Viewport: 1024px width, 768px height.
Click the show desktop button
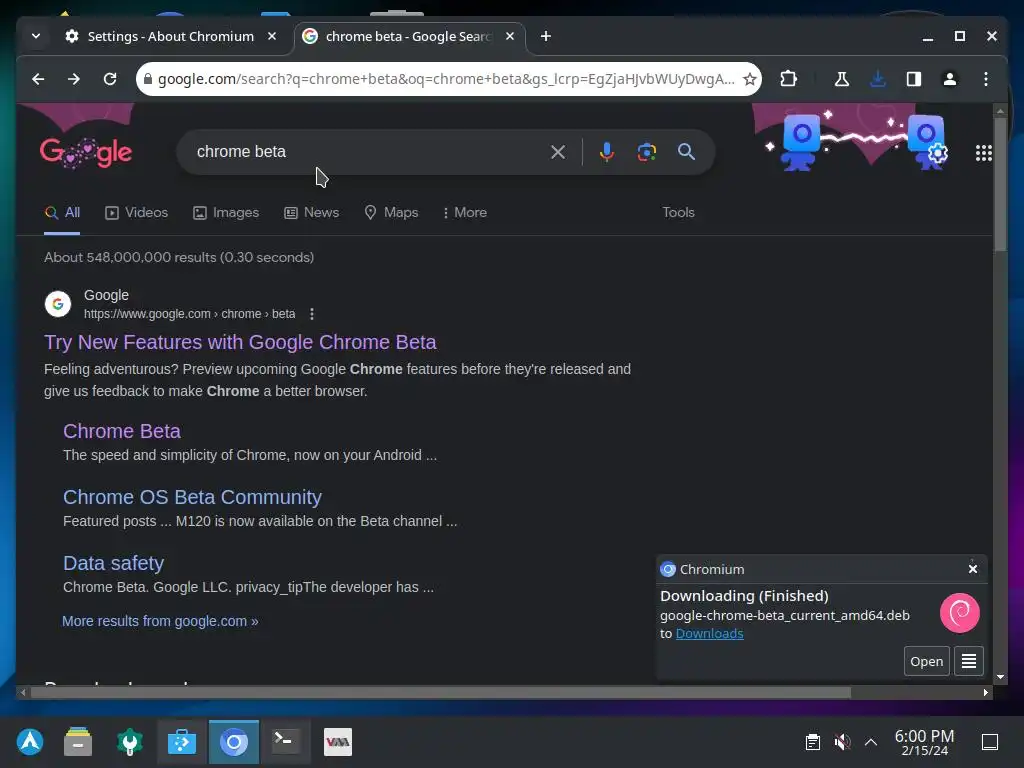pyautogui.click(x=990, y=742)
